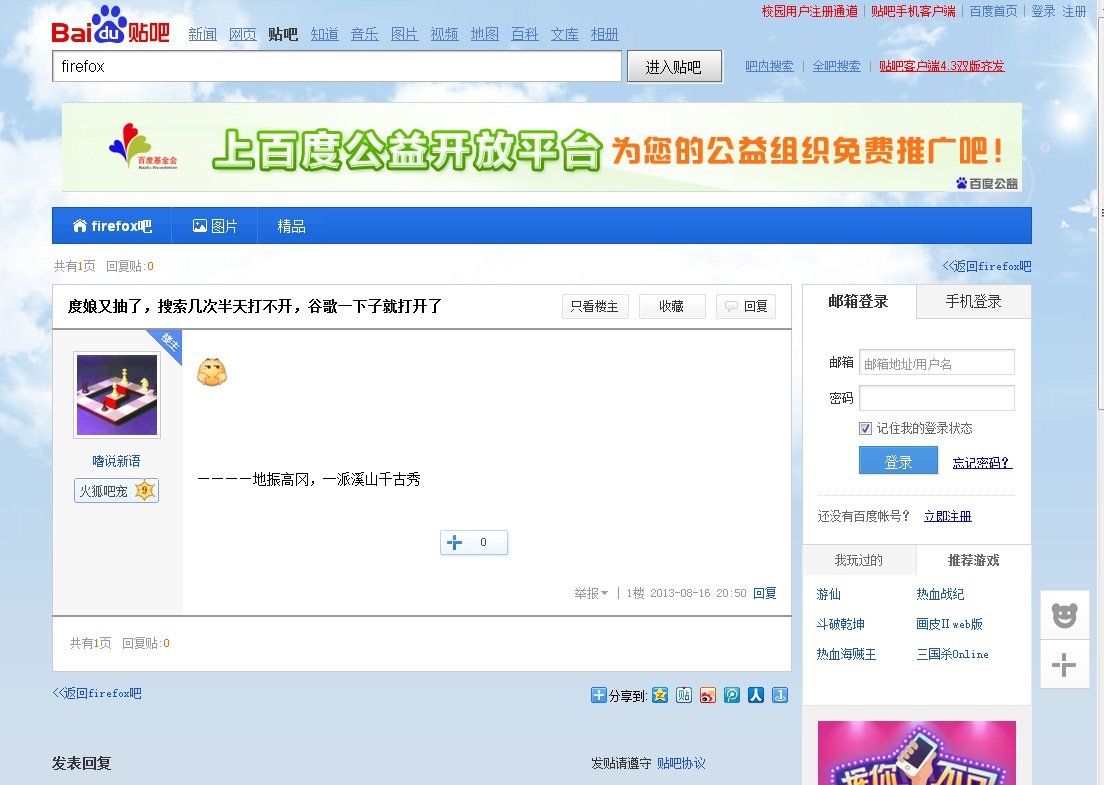Screen dimensions: 1104x785
Task: Click the emoticon image in the post
Action: (212, 372)
